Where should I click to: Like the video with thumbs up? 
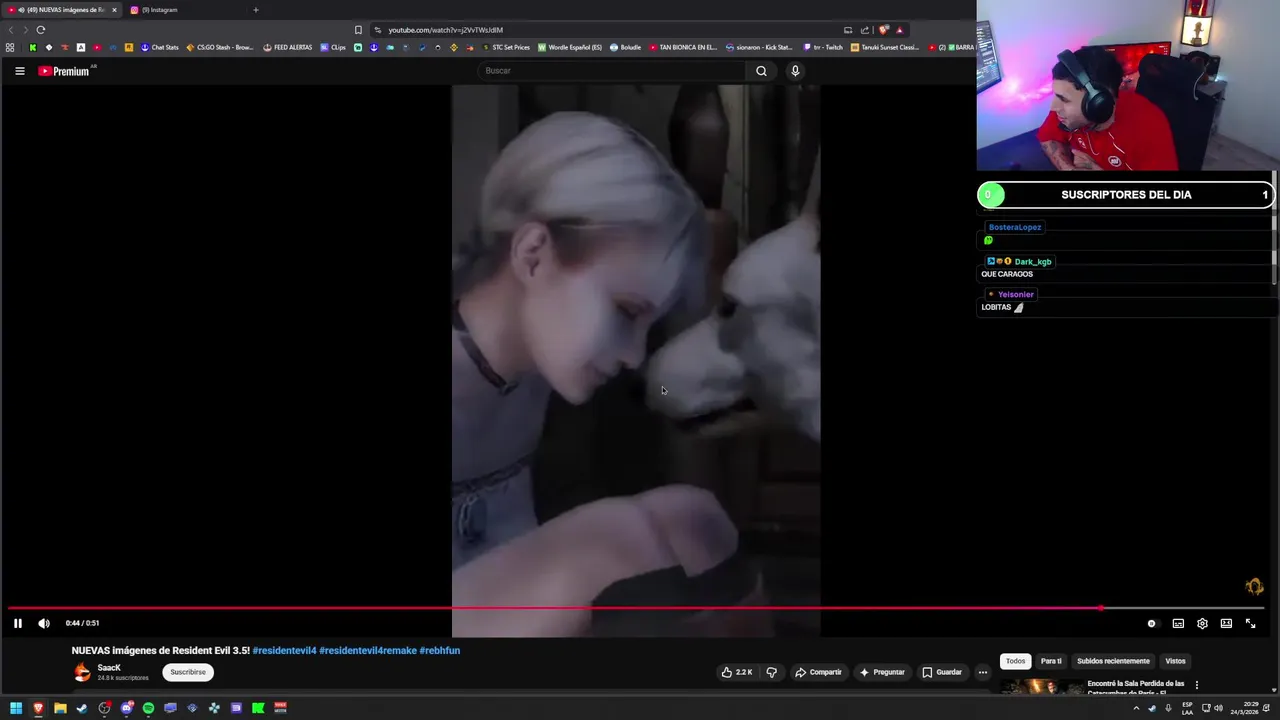coord(737,672)
